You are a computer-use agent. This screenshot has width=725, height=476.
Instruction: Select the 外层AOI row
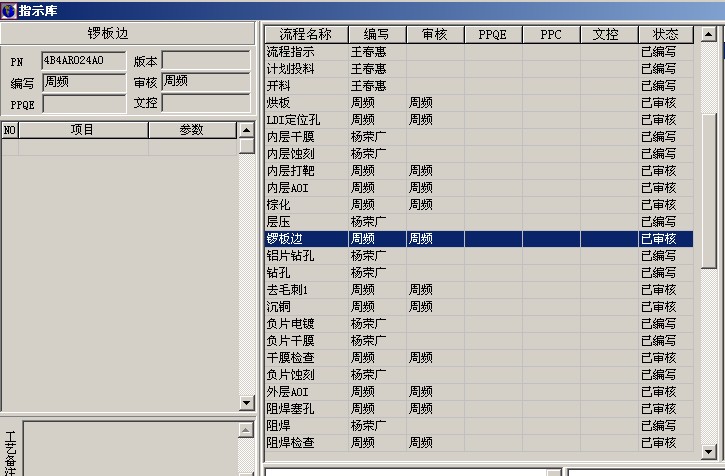(x=479, y=392)
